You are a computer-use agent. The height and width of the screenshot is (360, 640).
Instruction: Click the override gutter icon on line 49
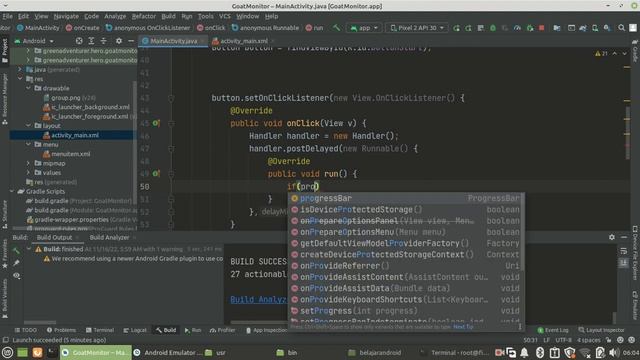156,173
